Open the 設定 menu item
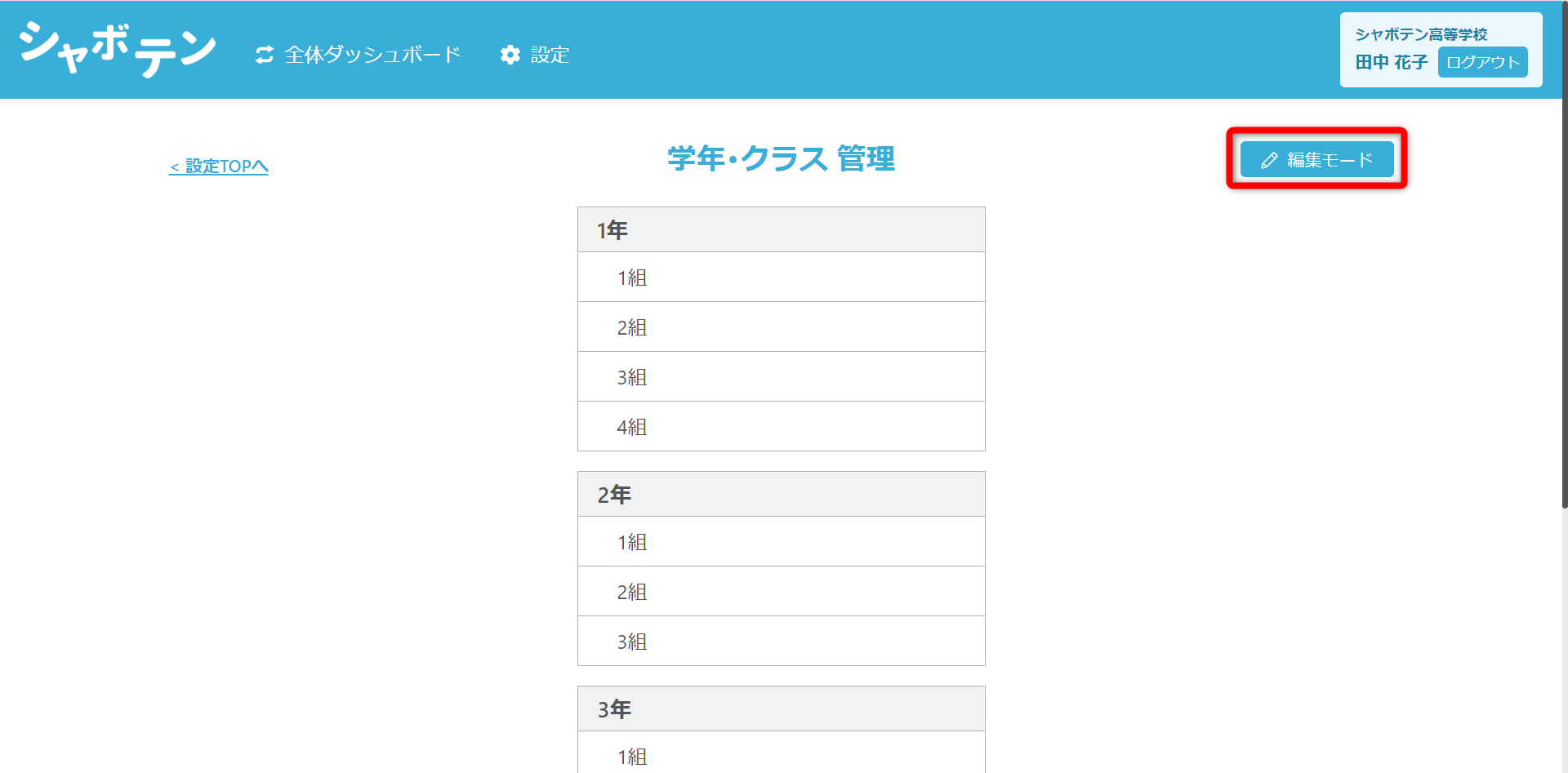 tap(535, 55)
